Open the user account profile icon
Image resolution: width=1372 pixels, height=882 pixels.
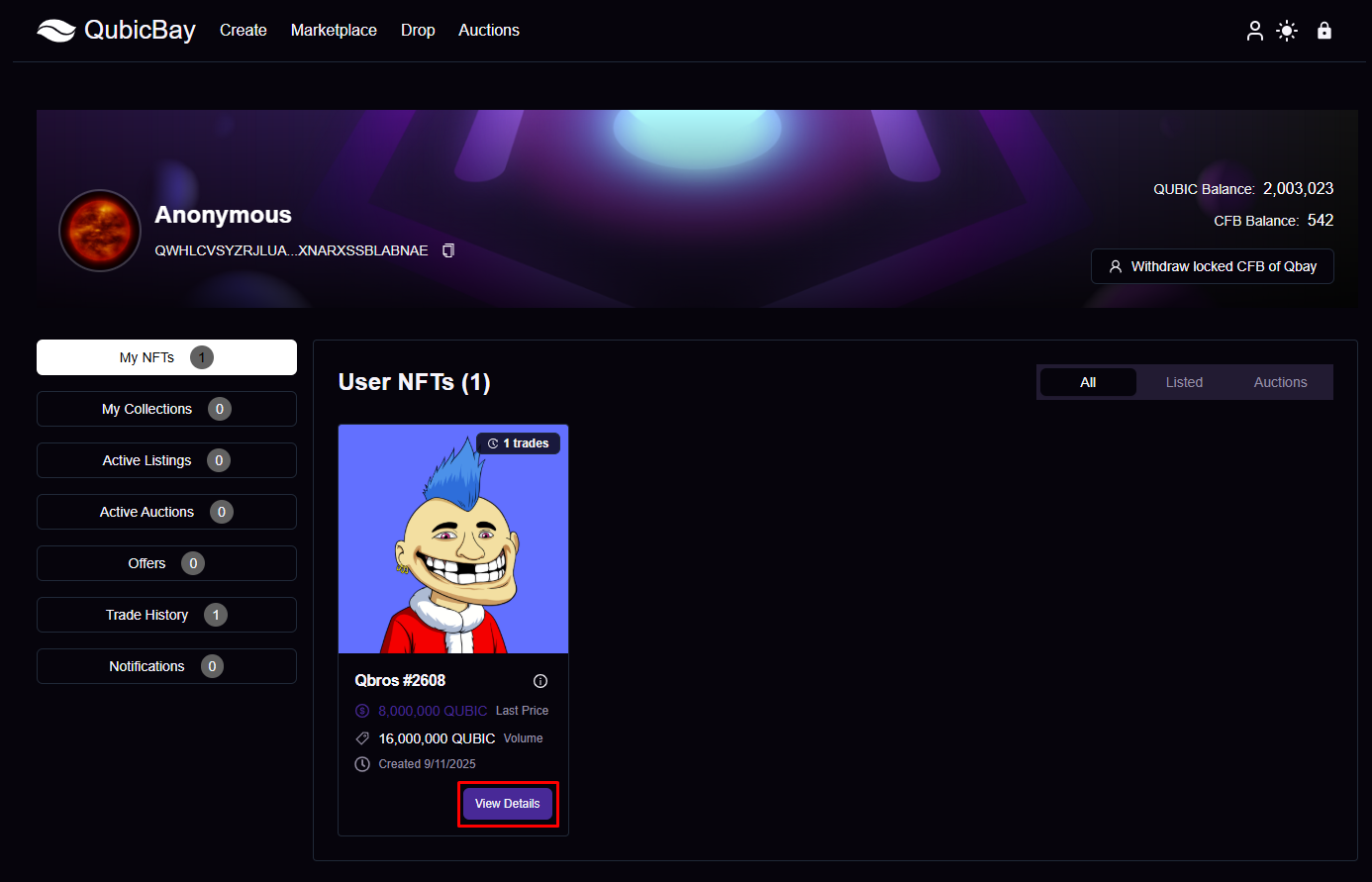point(1254,31)
